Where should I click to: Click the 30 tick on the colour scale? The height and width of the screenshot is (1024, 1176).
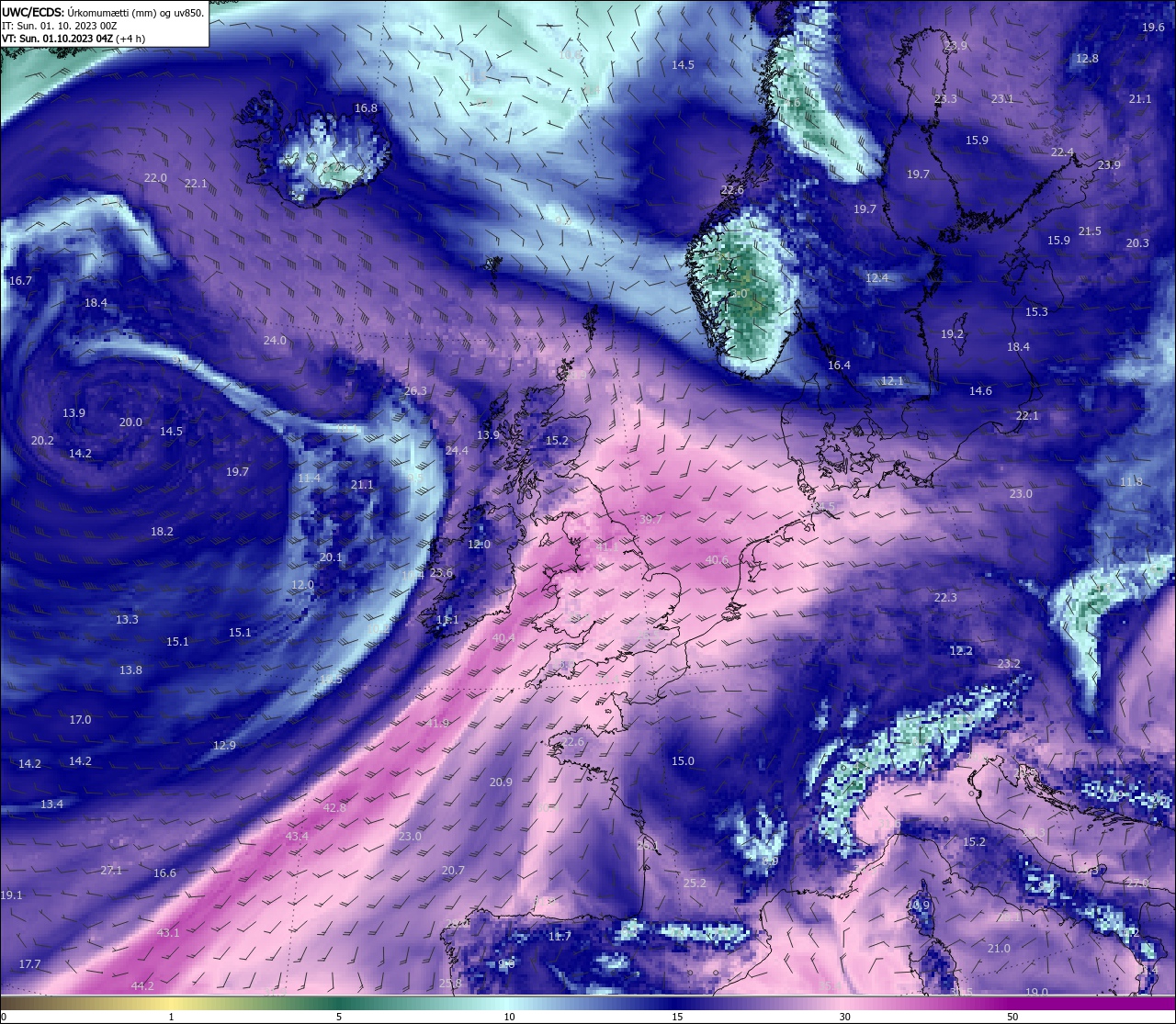(844, 1017)
